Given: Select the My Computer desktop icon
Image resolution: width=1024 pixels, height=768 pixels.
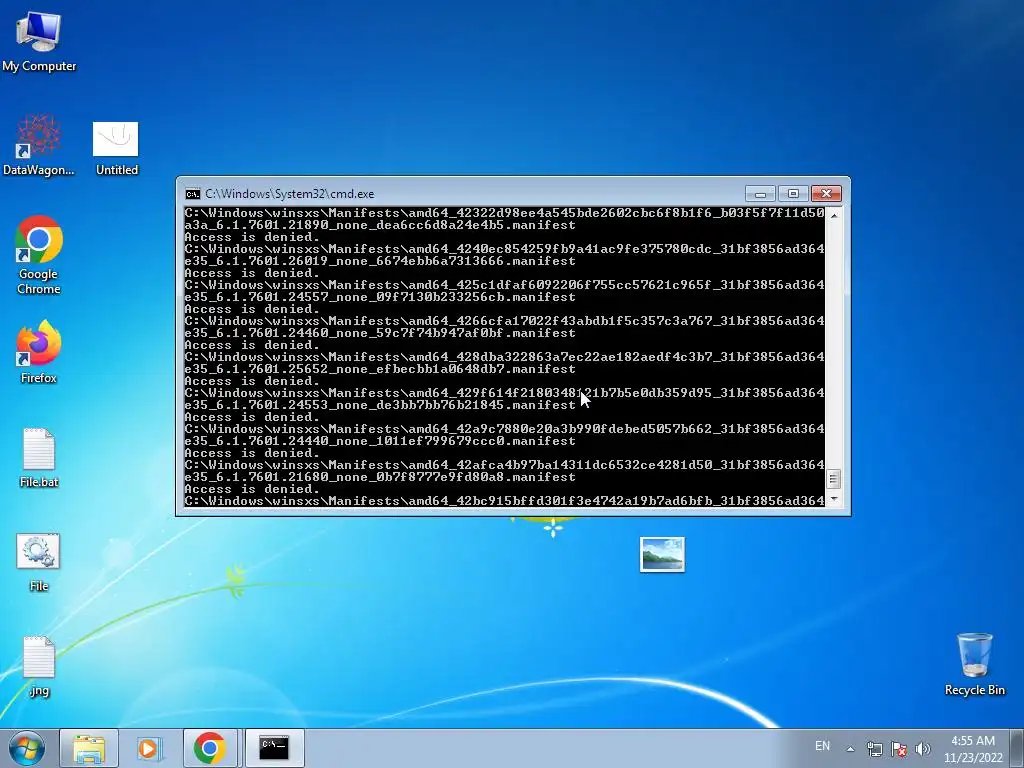Looking at the screenshot, I should tap(39, 42).
